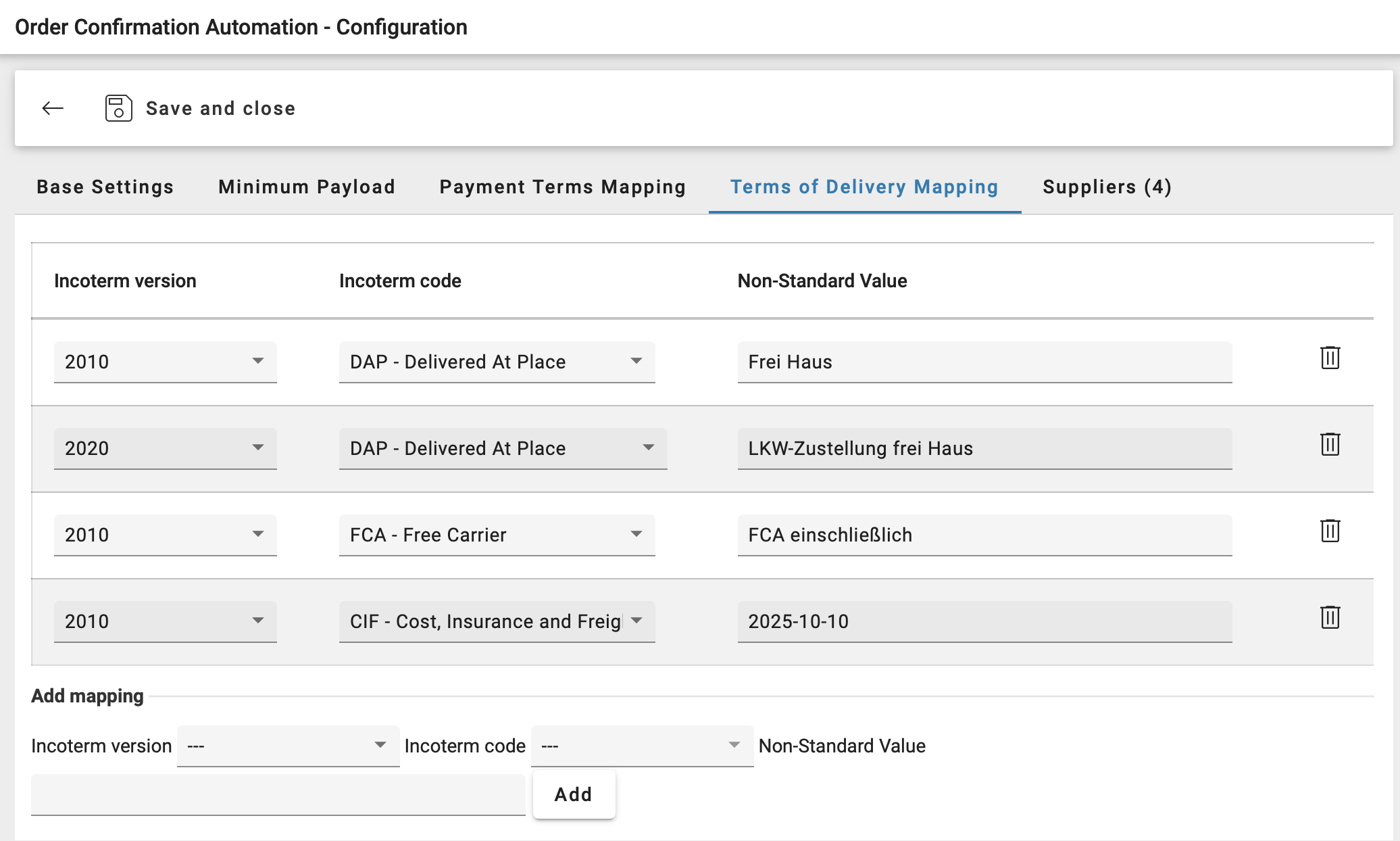Screen dimensions: 1400x841
Task: Click the Add button to add the mapping
Action: [x=574, y=794]
